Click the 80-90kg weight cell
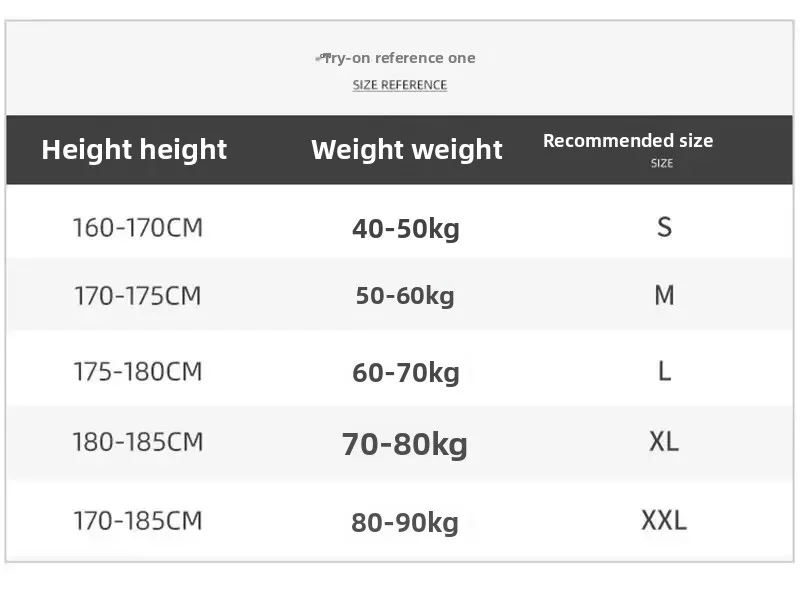The width and height of the screenshot is (800, 596). 405,522
